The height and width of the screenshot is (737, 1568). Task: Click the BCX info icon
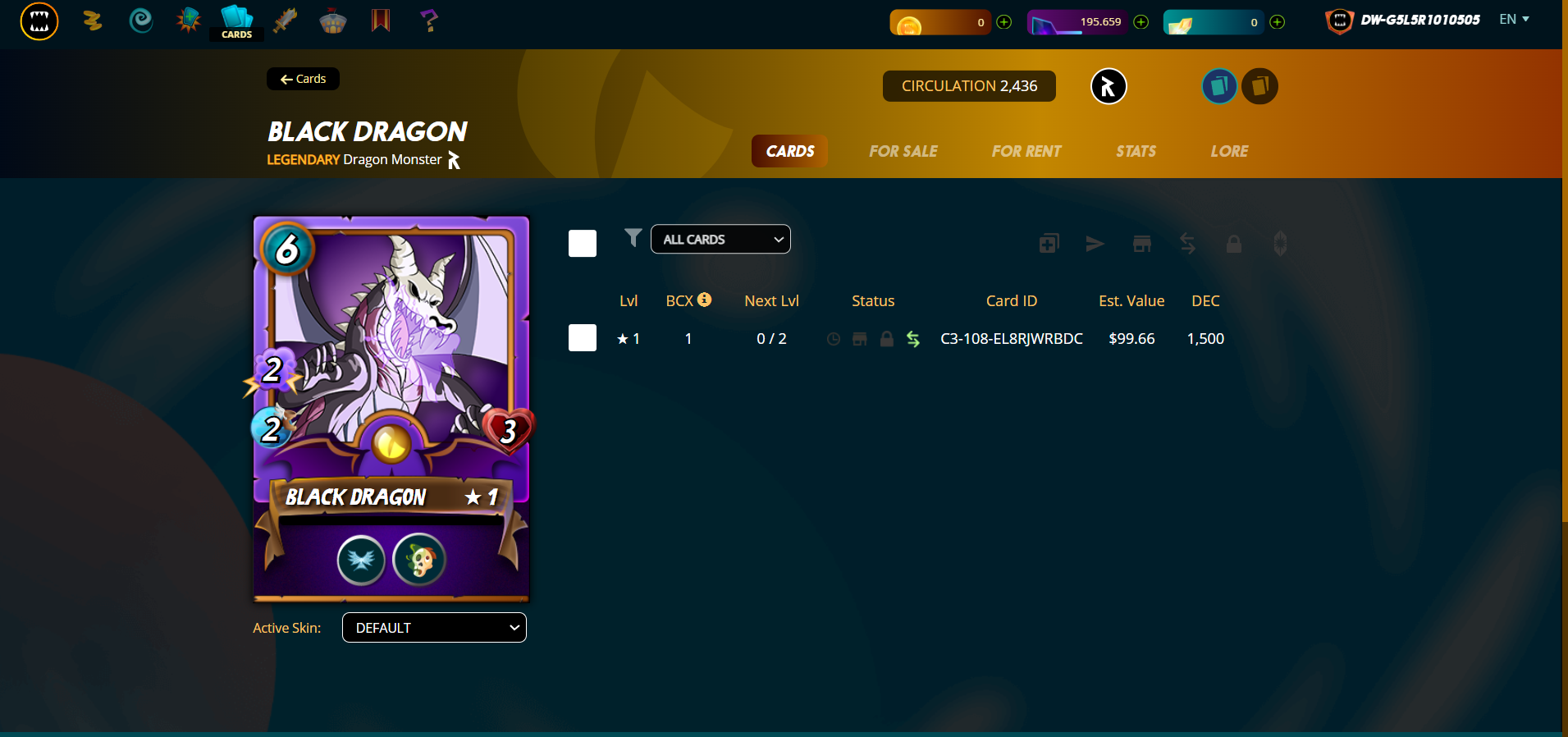pyautogui.click(x=704, y=300)
